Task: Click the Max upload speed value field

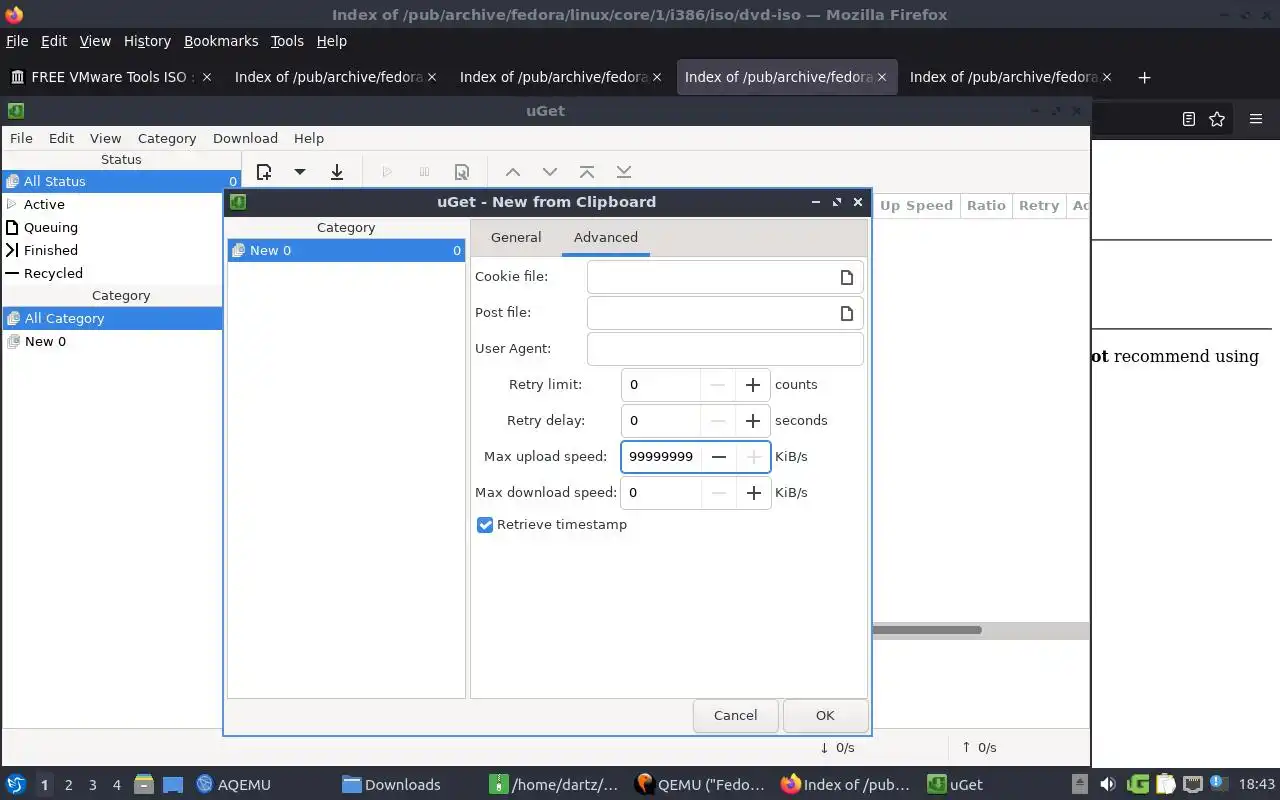Action: point(661,457)
